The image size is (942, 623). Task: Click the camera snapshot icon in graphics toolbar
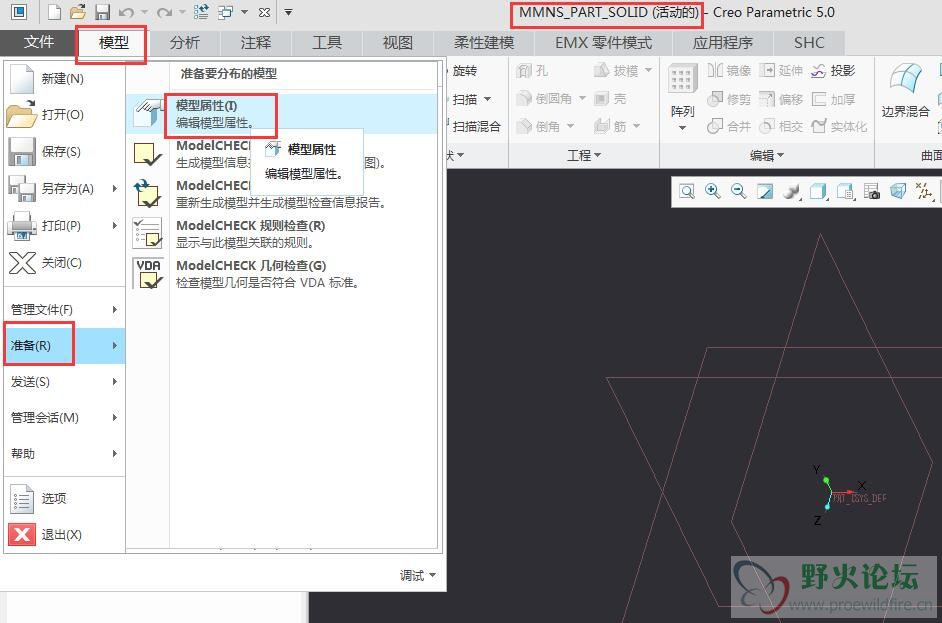(872, 191)
